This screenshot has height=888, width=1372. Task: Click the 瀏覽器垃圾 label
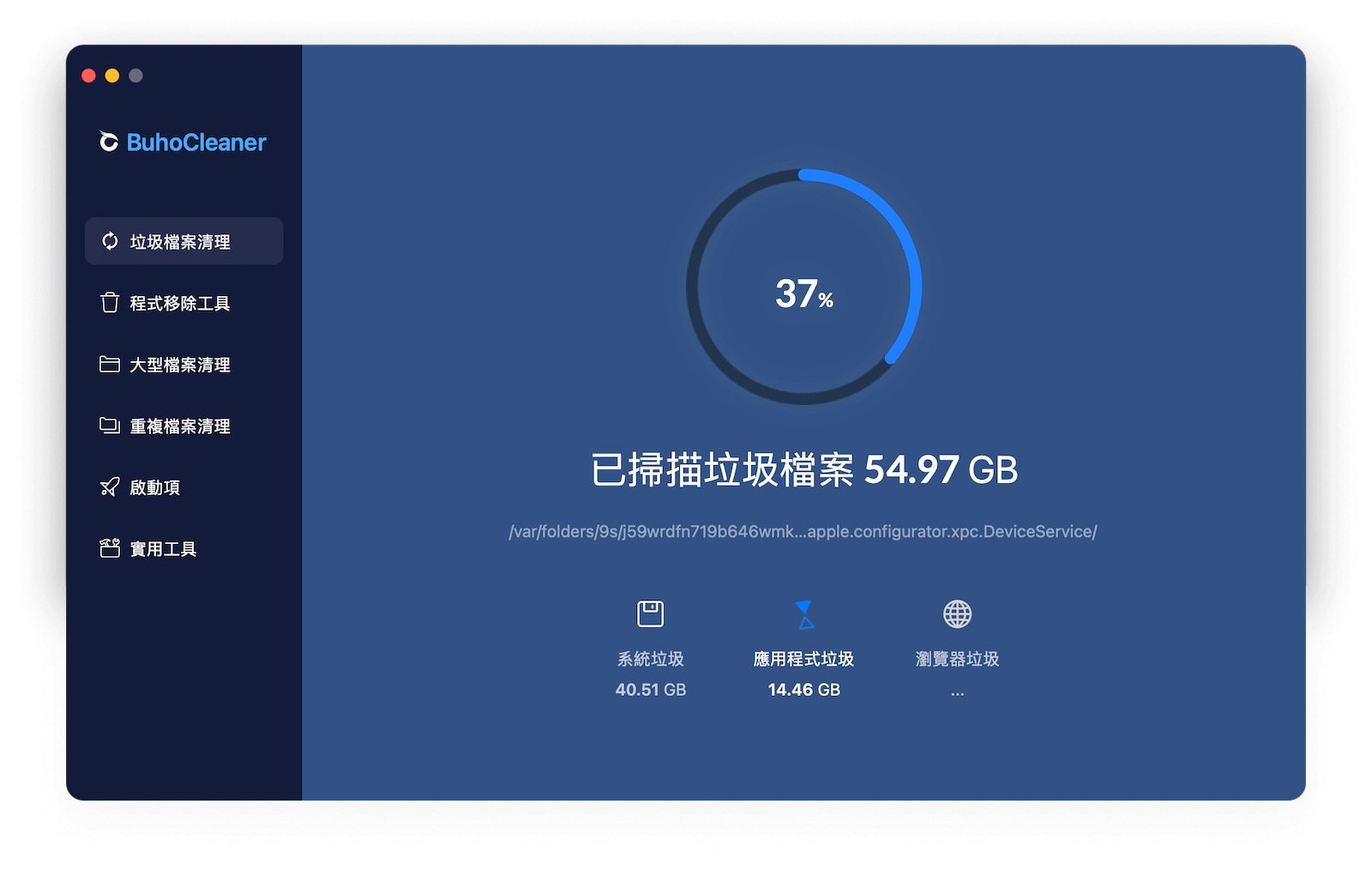click(x=958, y=659)
